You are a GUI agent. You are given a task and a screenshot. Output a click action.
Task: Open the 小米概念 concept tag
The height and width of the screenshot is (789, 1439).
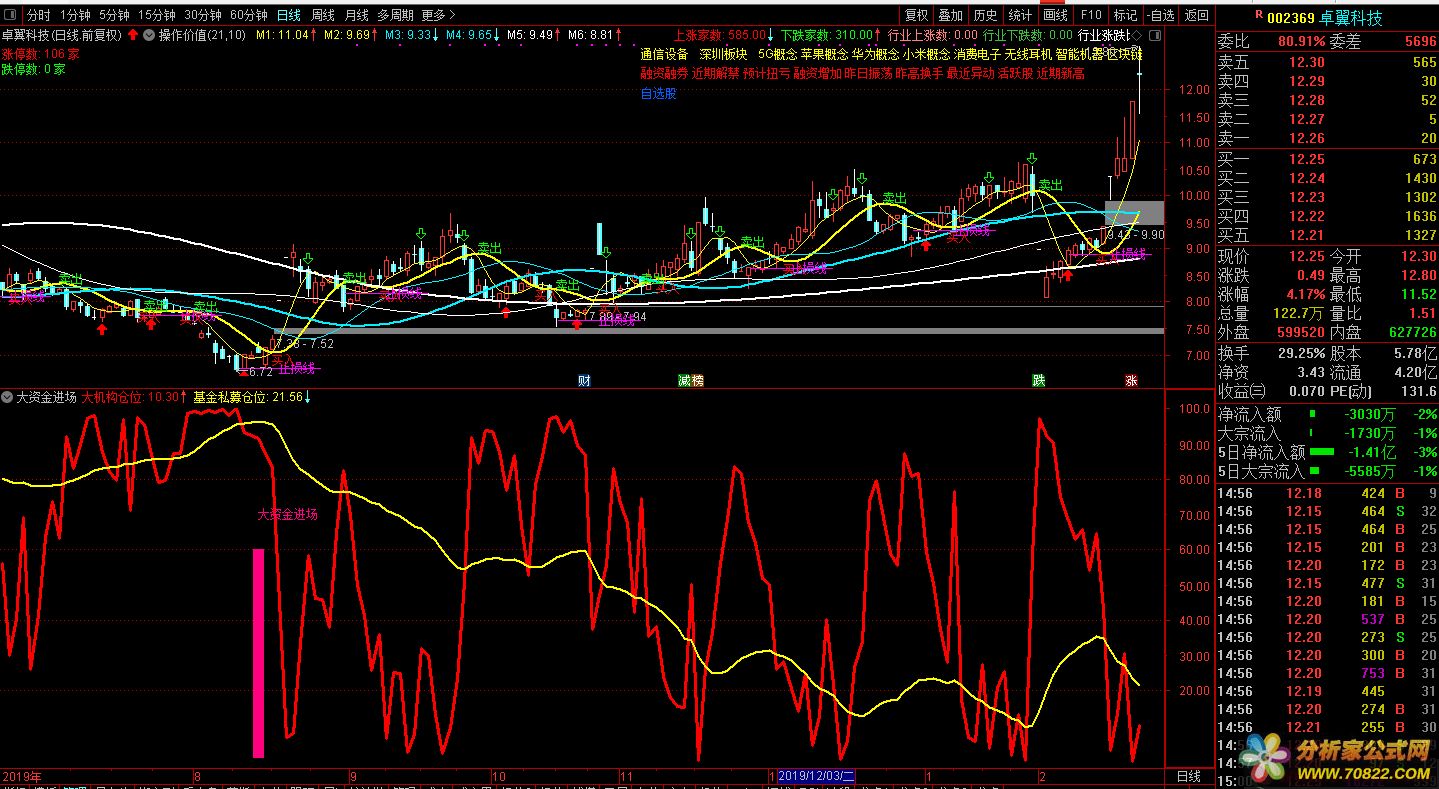coord(926,54)
